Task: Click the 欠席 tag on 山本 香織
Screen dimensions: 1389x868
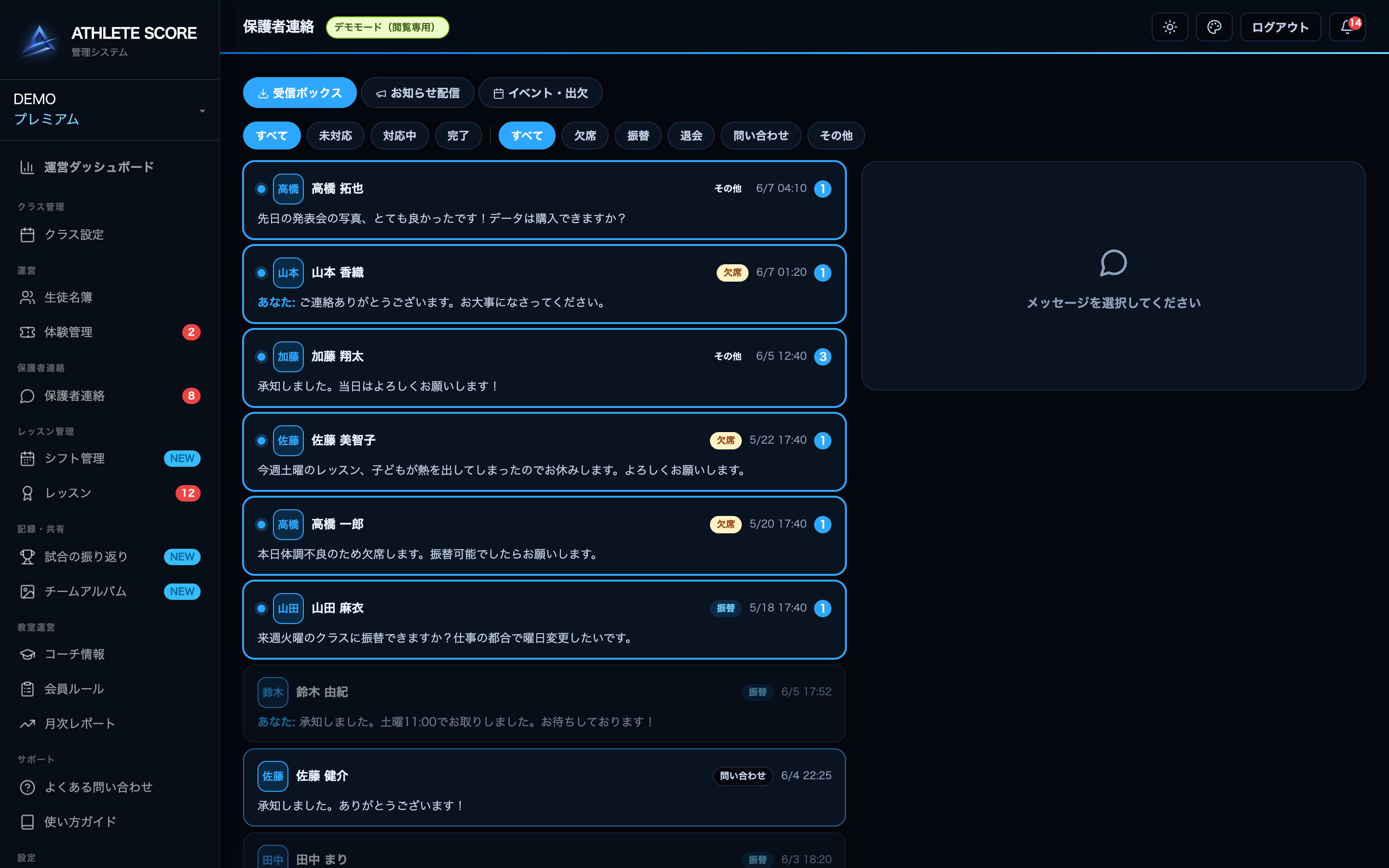Action: point(732,272)
